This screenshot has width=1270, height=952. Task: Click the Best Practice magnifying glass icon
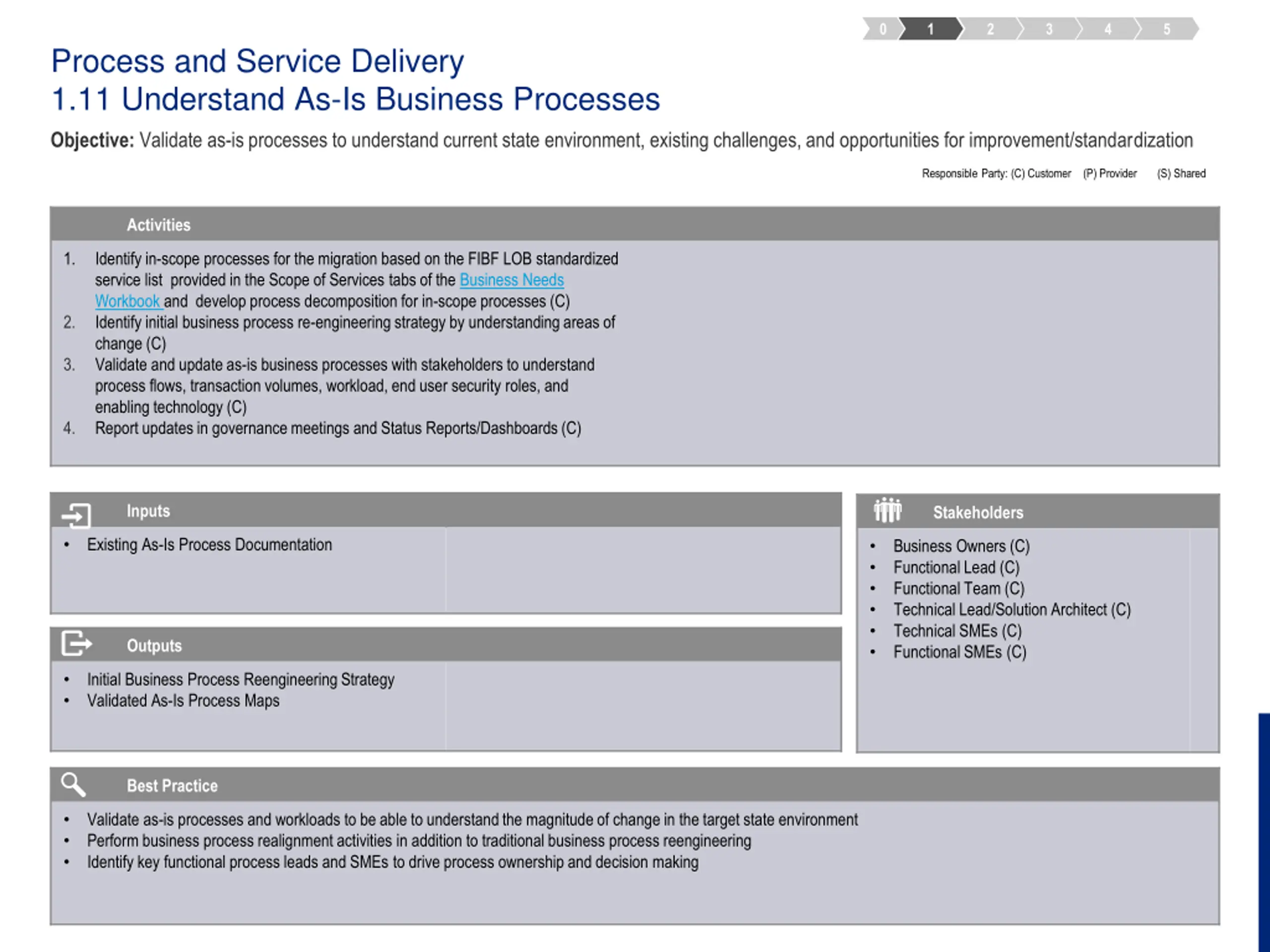point(73,784)
